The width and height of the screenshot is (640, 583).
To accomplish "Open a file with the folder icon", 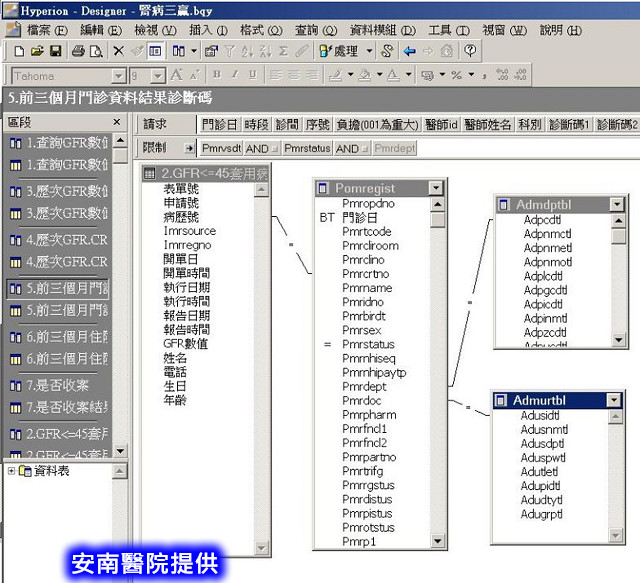I will (x=37, y=51).
